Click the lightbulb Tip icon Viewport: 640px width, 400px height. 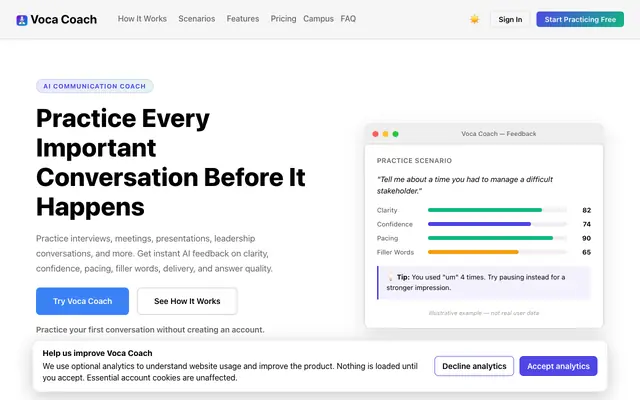click(390, 277)
